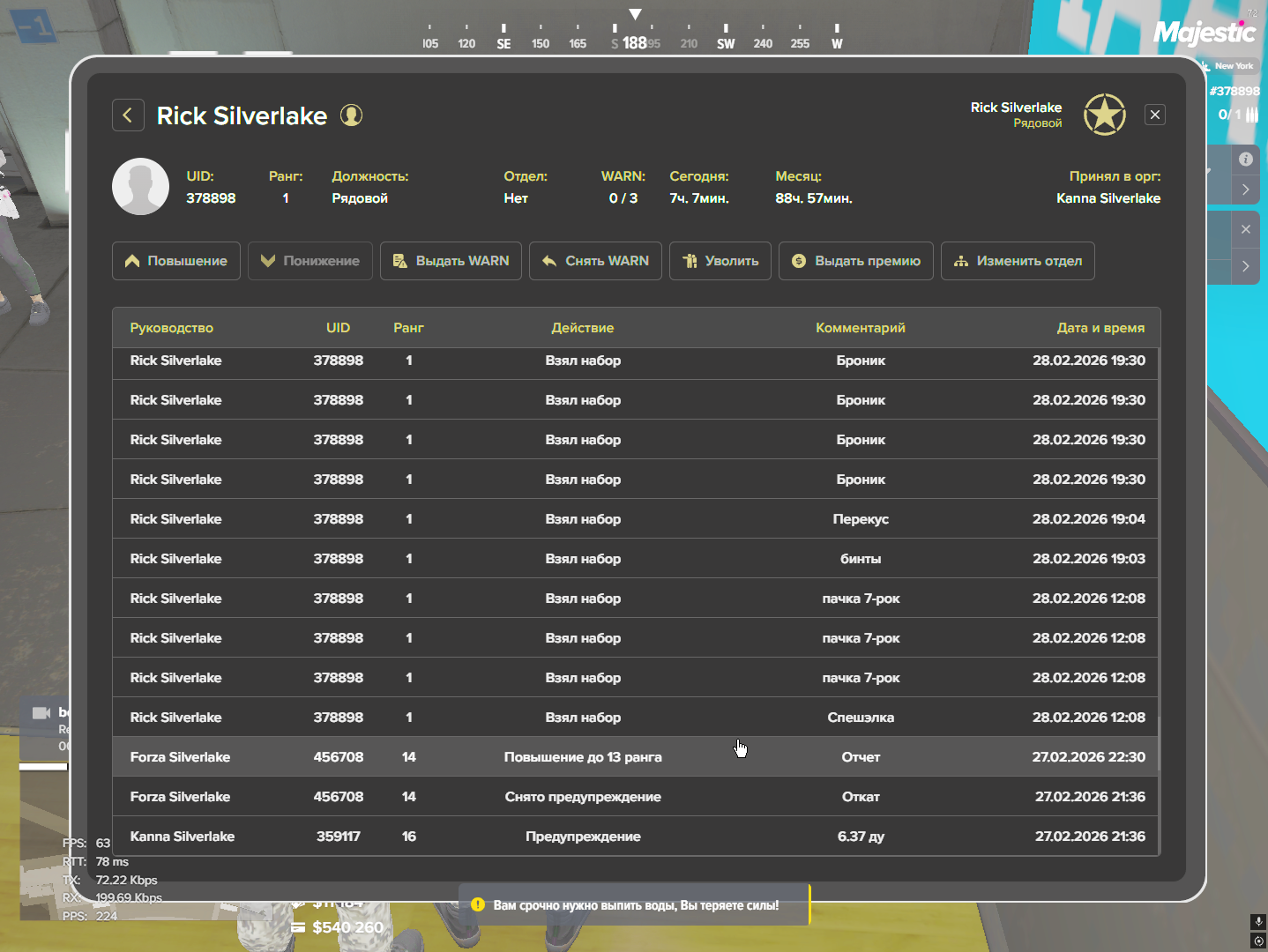
Task: Click Rick Silverlake's profile avatar
Action: click(140, 187)
